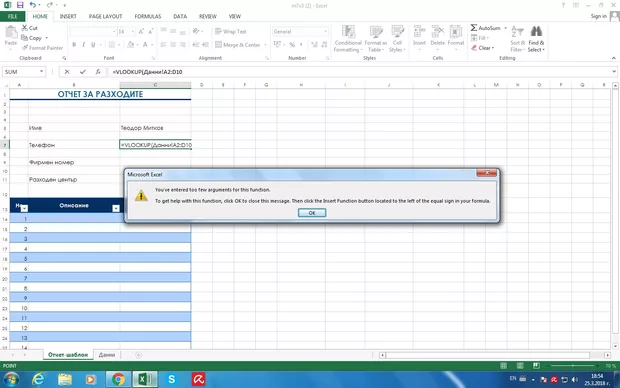Select the Данни sheet tab

pyautogui.click(x=107, y=355)
